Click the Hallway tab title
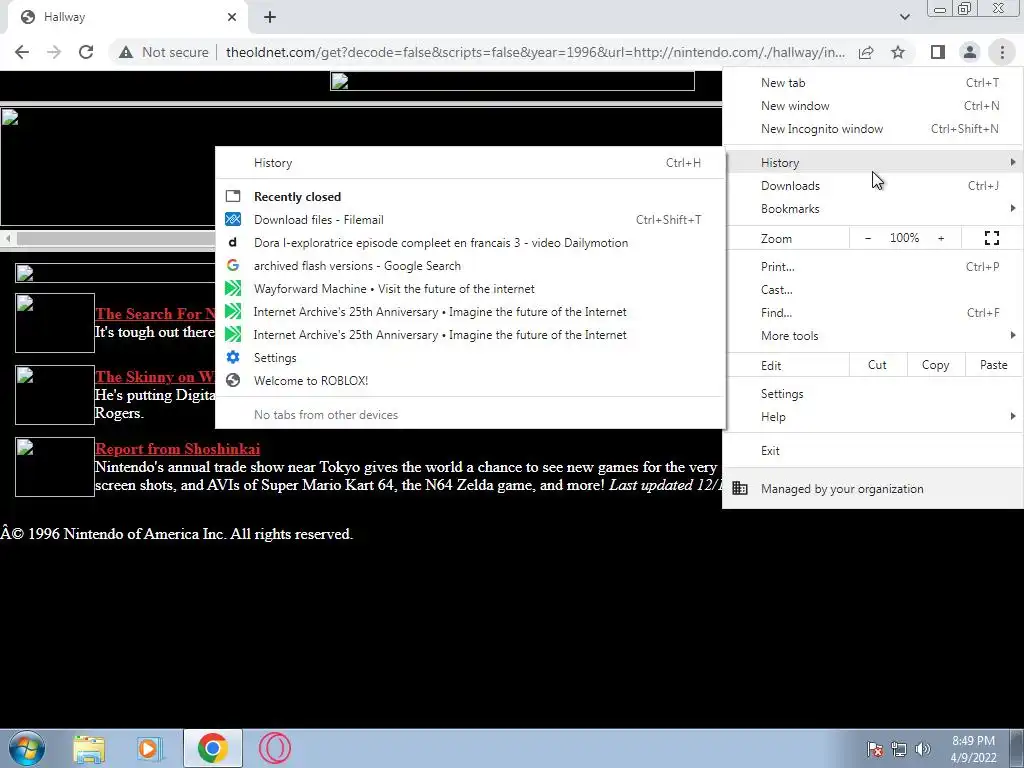This screenshot has width=1024, height=768. click(x=64, y=17)
